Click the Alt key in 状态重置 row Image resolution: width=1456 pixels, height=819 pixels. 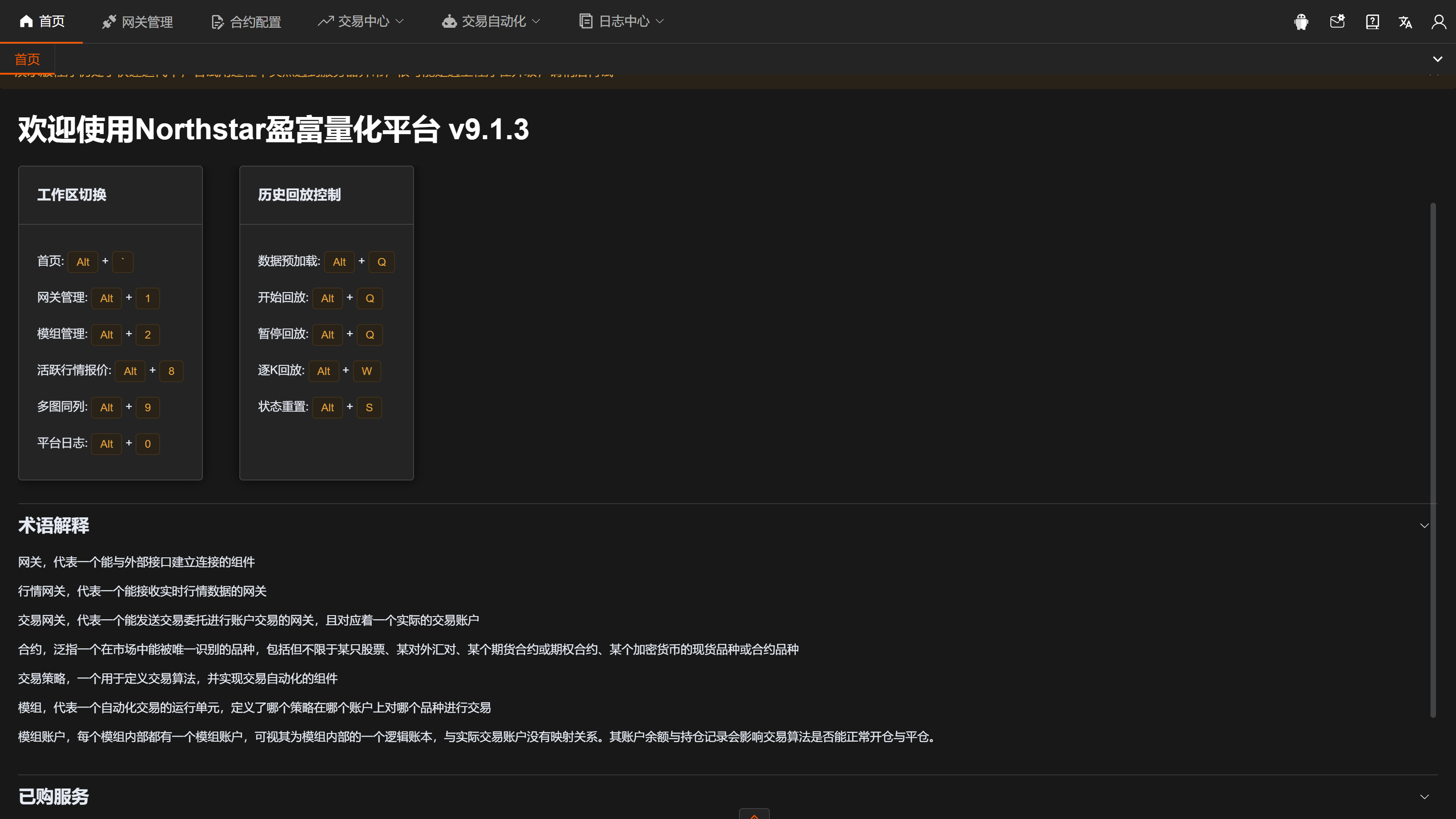click(x=327, y=408)
